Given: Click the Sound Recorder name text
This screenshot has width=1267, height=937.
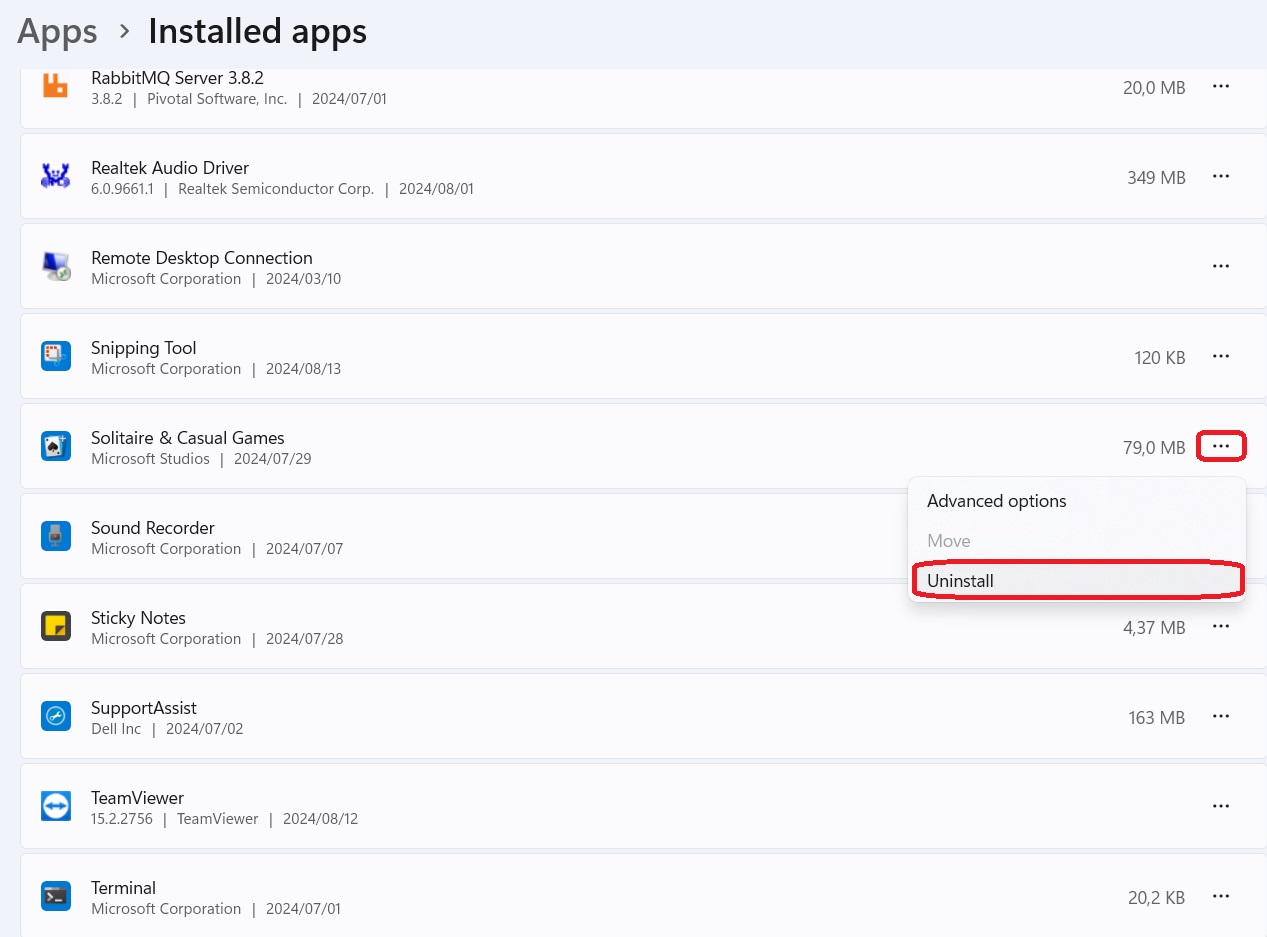Looking at the screenshot, I should [x=153, y=528].
